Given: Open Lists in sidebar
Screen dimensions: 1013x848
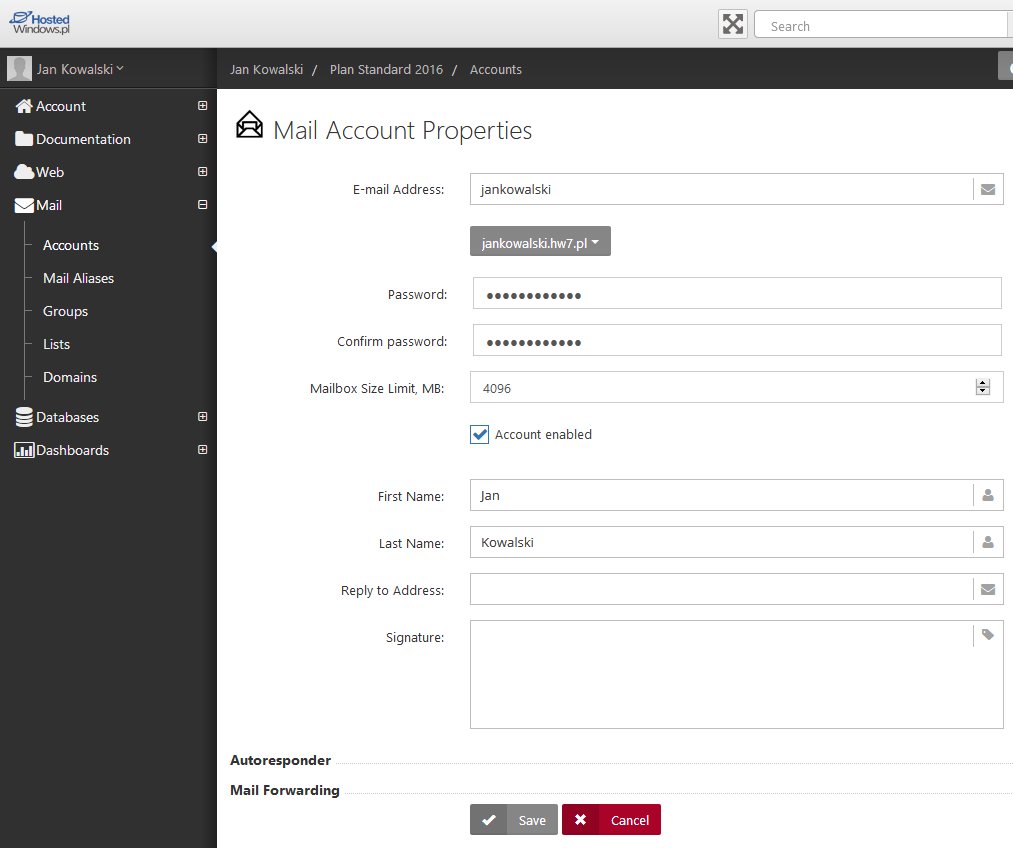Looking at the screenshot, I should tap(56, 344).
